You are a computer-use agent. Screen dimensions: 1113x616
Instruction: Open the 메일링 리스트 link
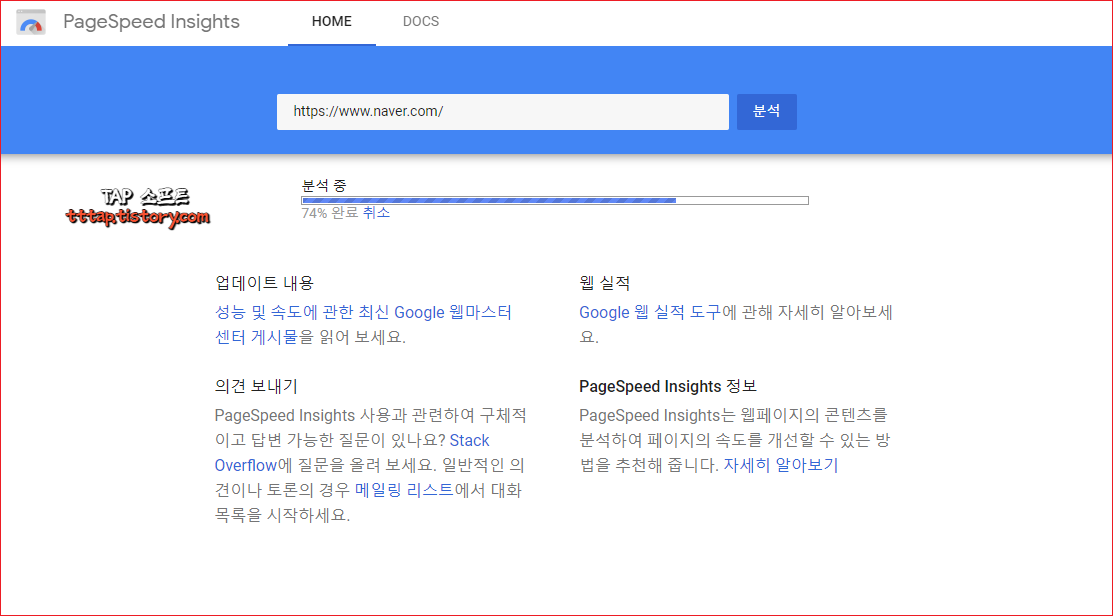coord(404,490)
